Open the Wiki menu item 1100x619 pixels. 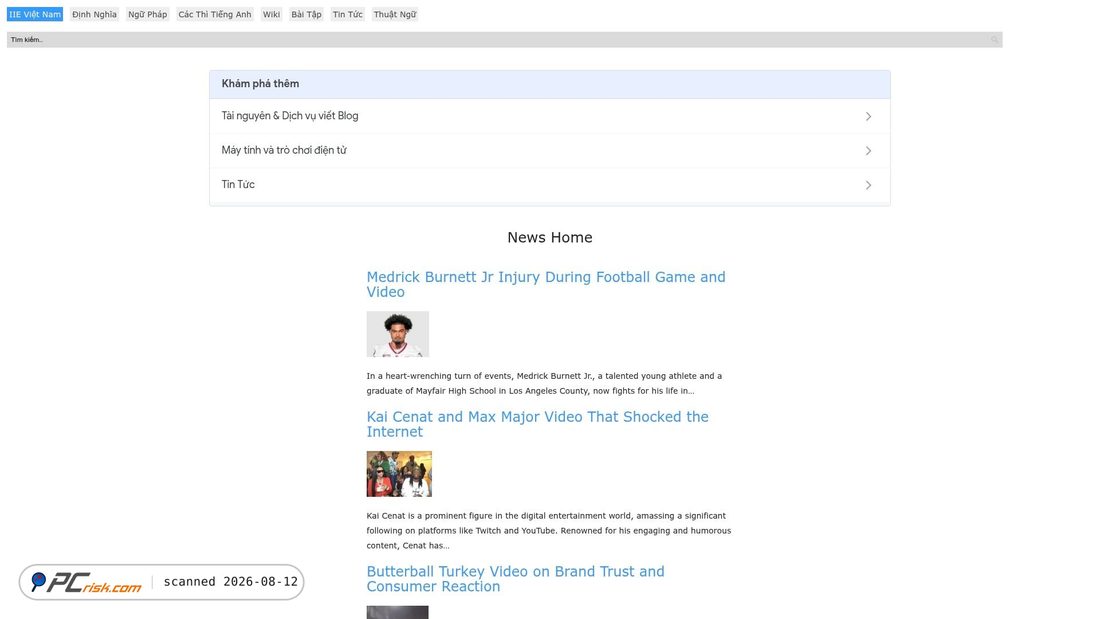tap(271, 14)
